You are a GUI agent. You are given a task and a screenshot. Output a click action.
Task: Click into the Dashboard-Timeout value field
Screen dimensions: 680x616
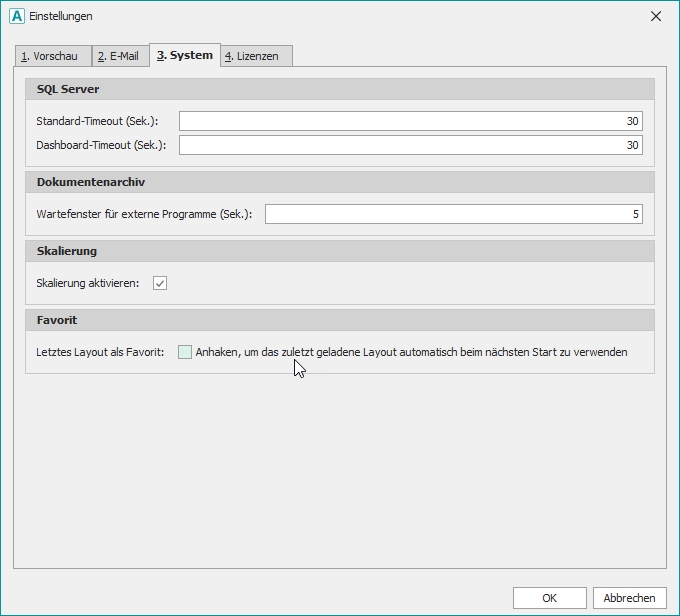410,145
